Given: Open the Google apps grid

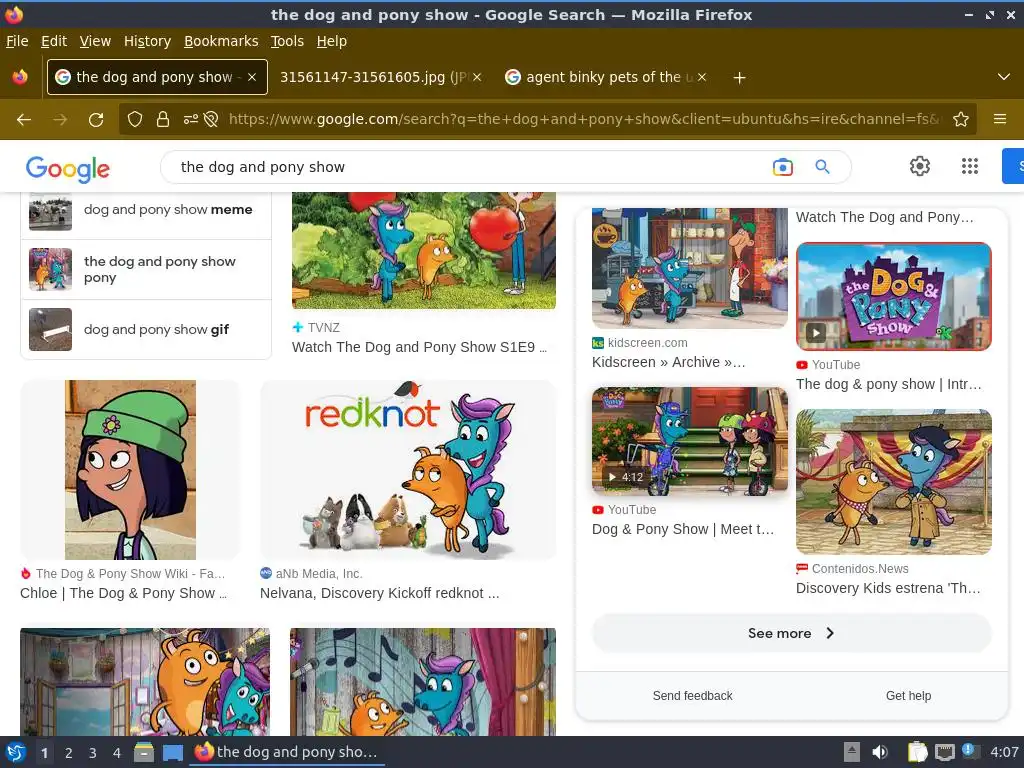Looking at the screenshot, I should (x=970, y=167).
